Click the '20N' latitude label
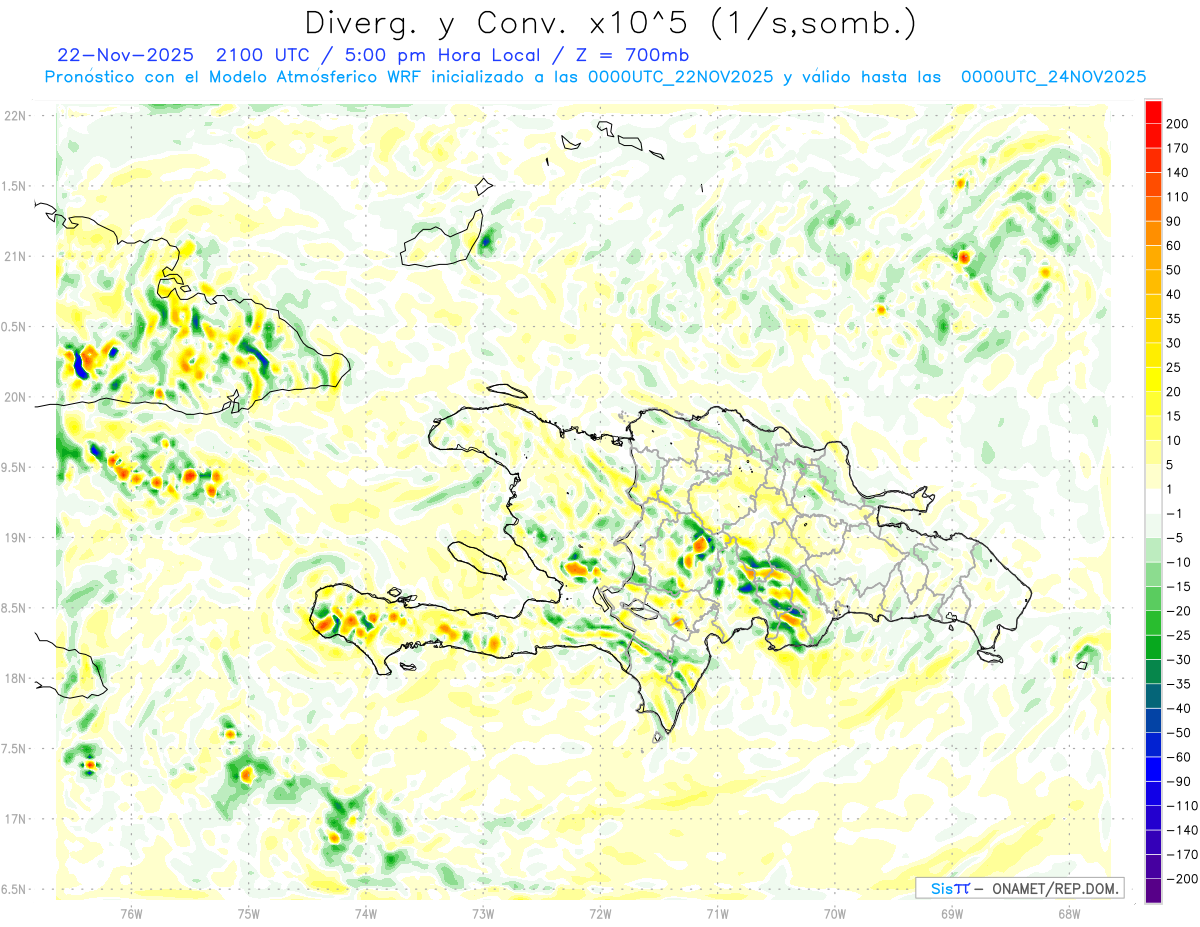Image resolution: width=1200 pixels, height=927 pixels. click(15, 397)
